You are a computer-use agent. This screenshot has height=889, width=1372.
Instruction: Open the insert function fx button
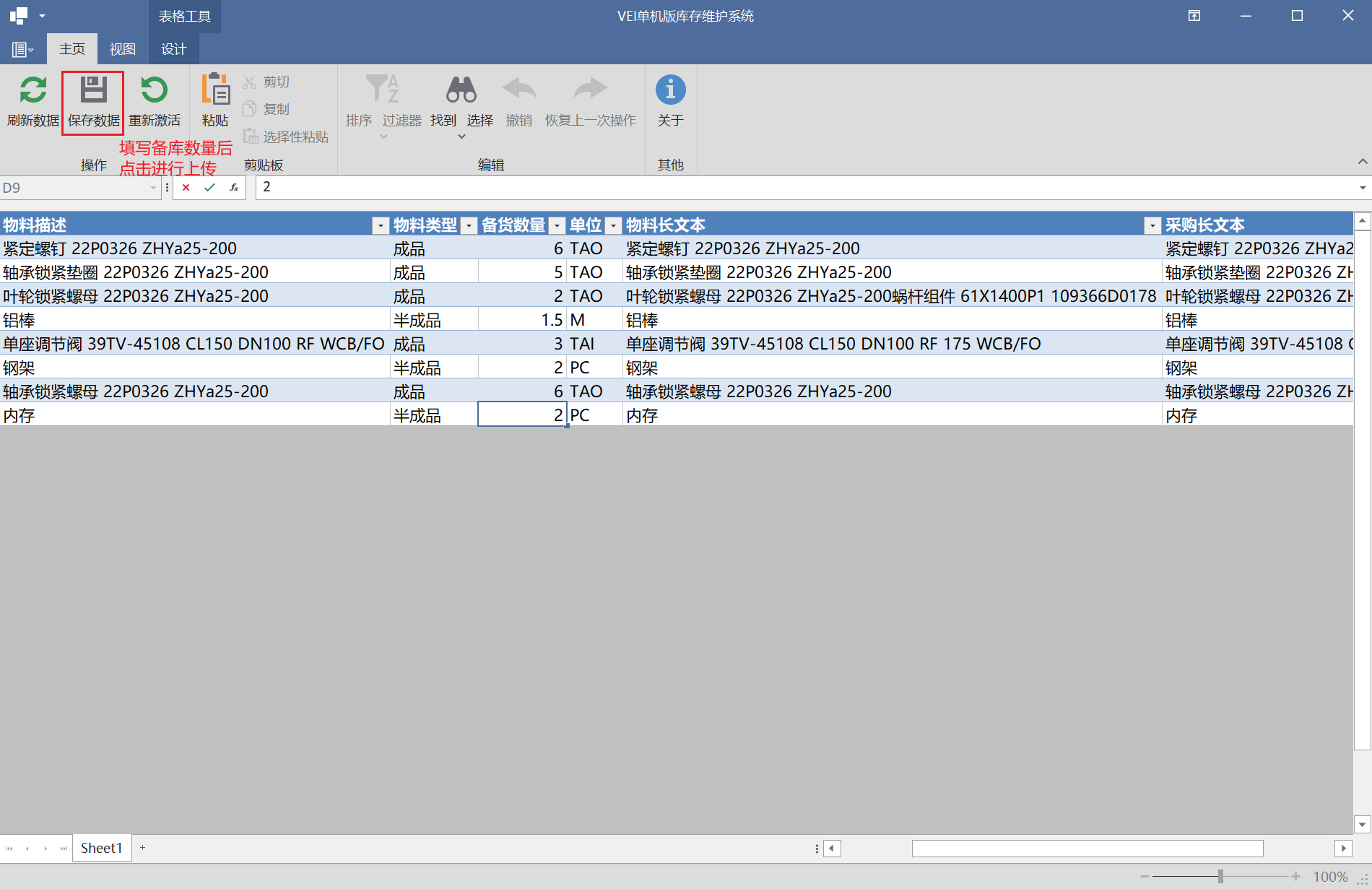pos(234,188)
